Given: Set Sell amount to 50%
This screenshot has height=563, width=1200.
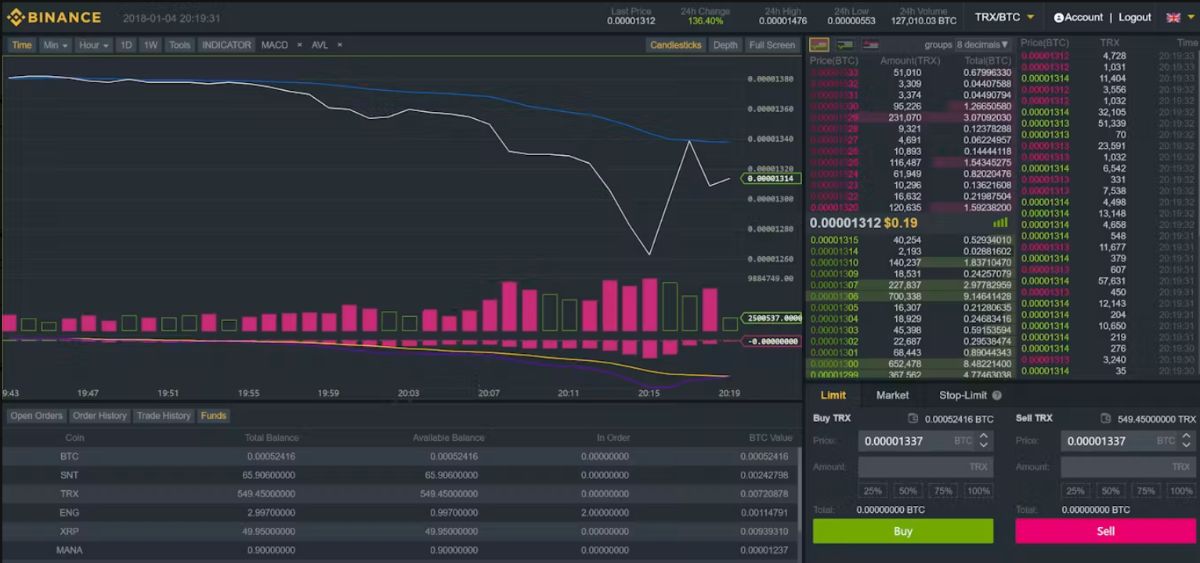Looking at the screenshot, I should coord(1109,491).
